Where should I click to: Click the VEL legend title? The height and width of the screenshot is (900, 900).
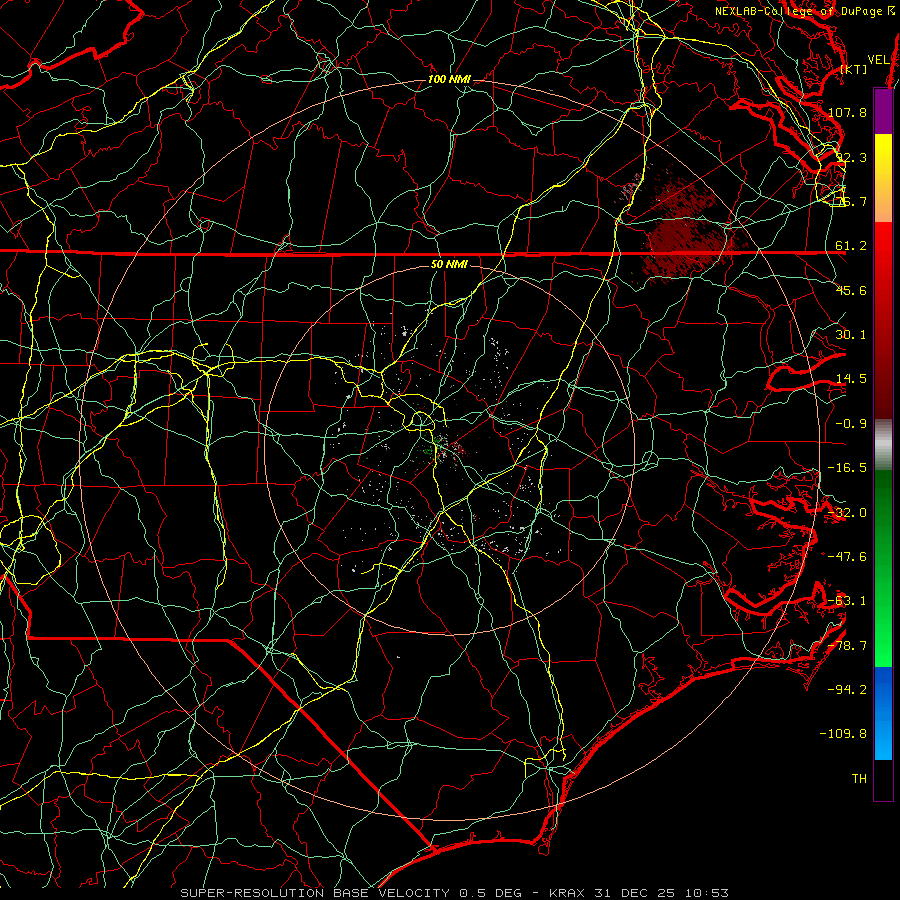[879, 60]
